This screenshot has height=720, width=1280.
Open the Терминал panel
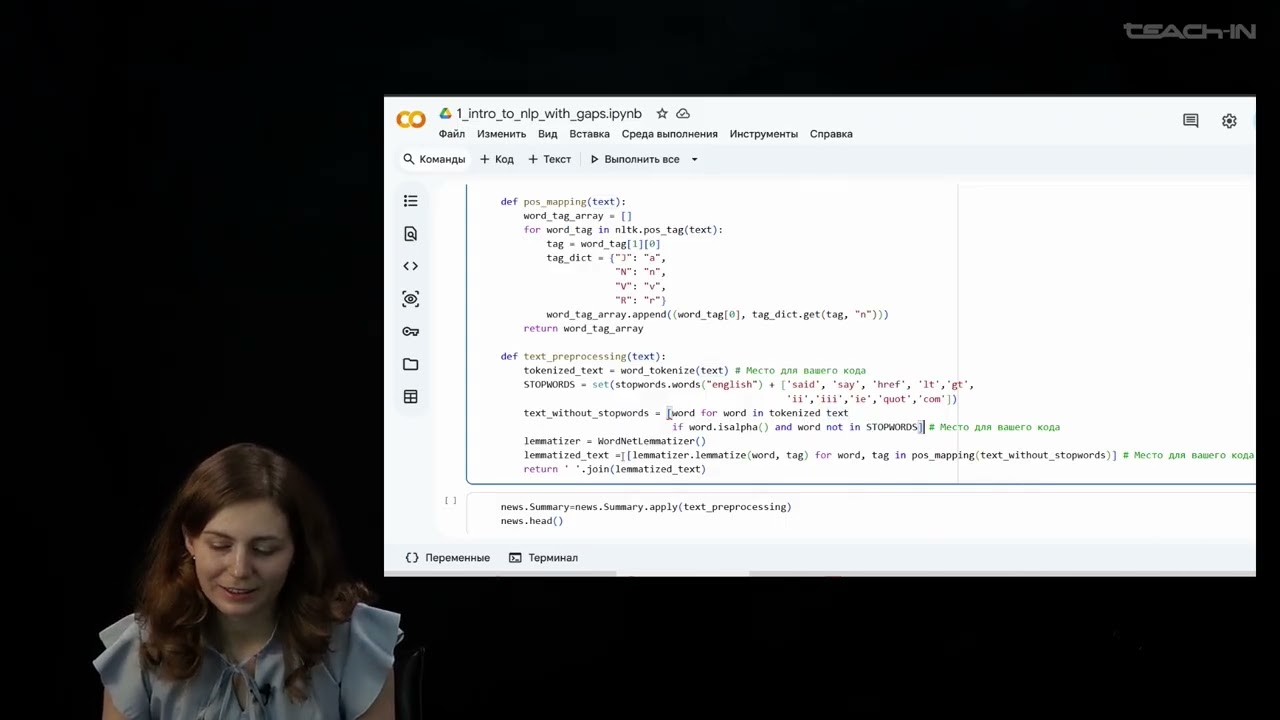[x=542, y=558]
